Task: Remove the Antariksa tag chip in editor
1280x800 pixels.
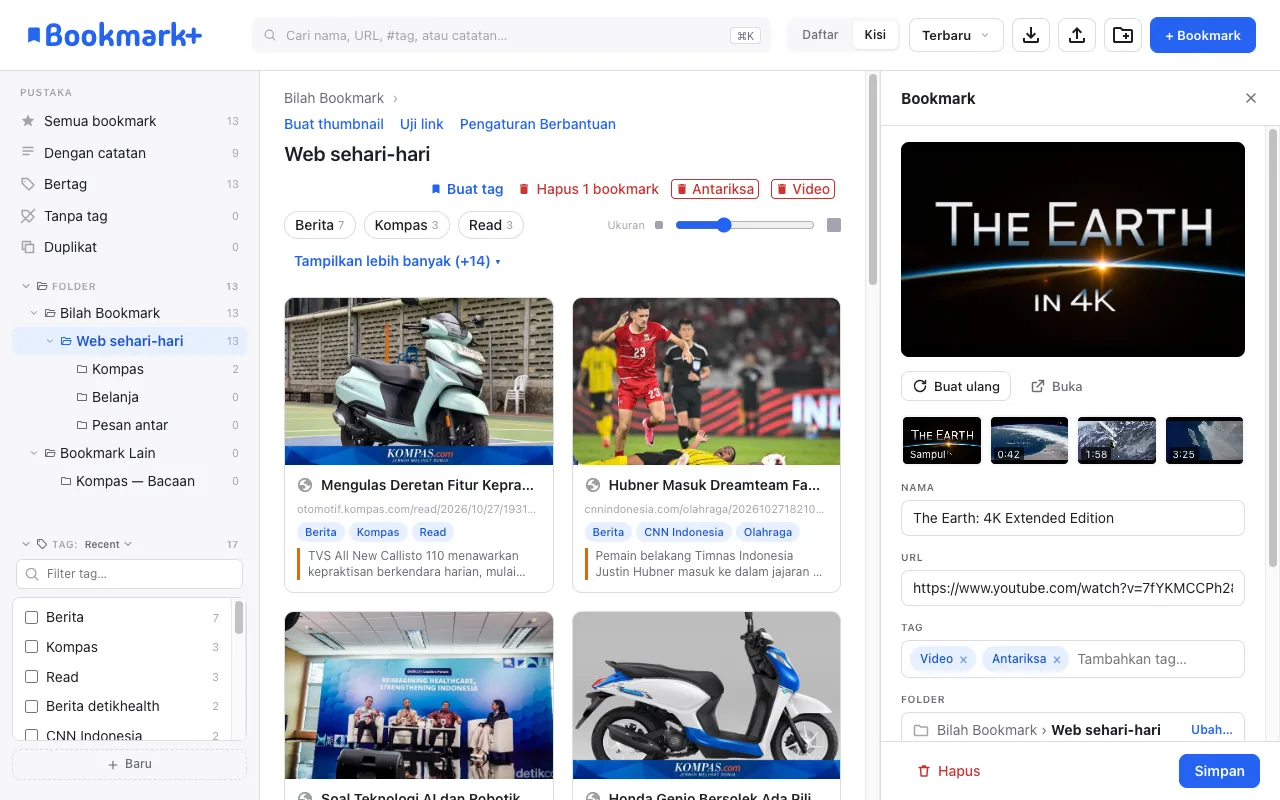Action: tap(1056, 659)
